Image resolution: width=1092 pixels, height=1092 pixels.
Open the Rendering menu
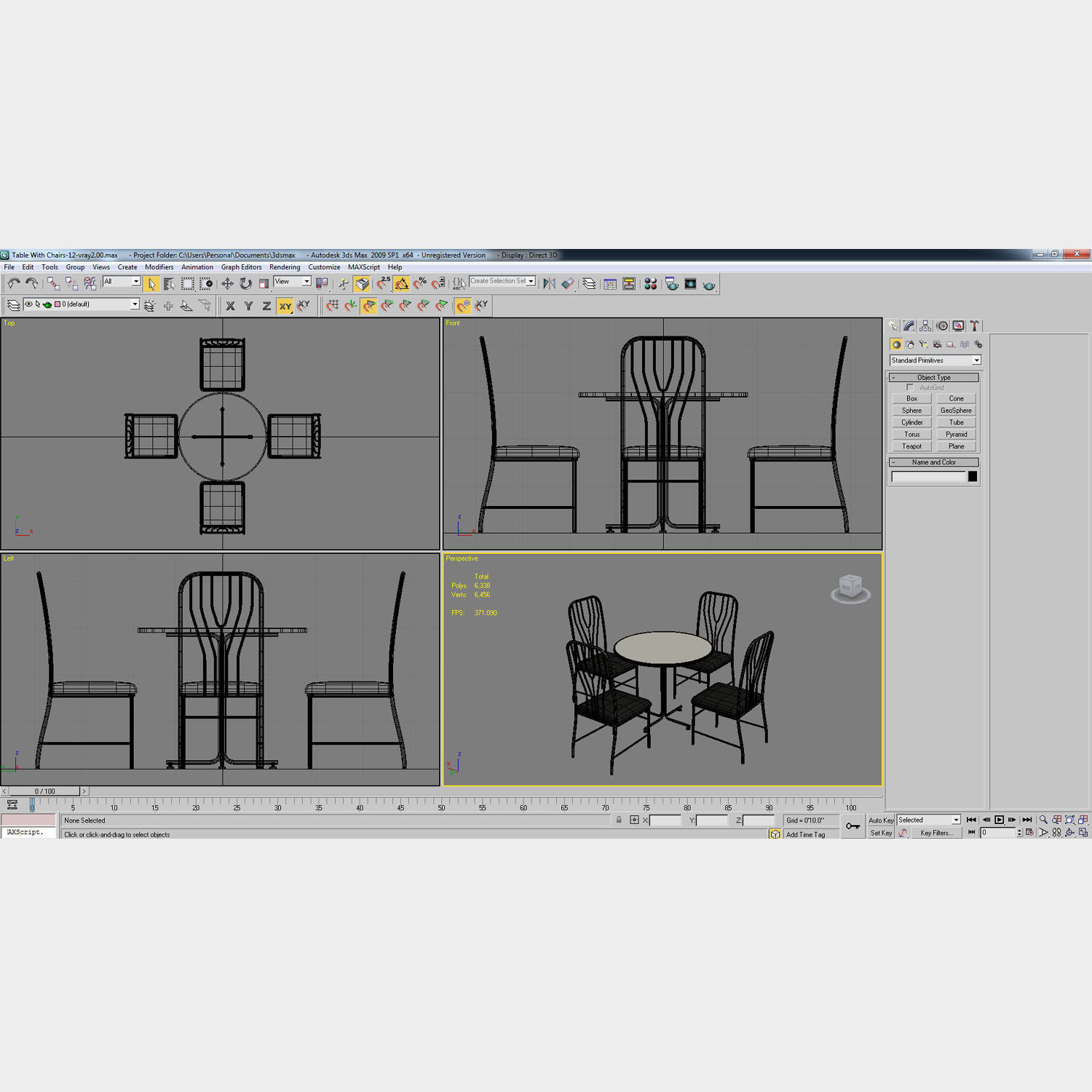tap(285, 267)
